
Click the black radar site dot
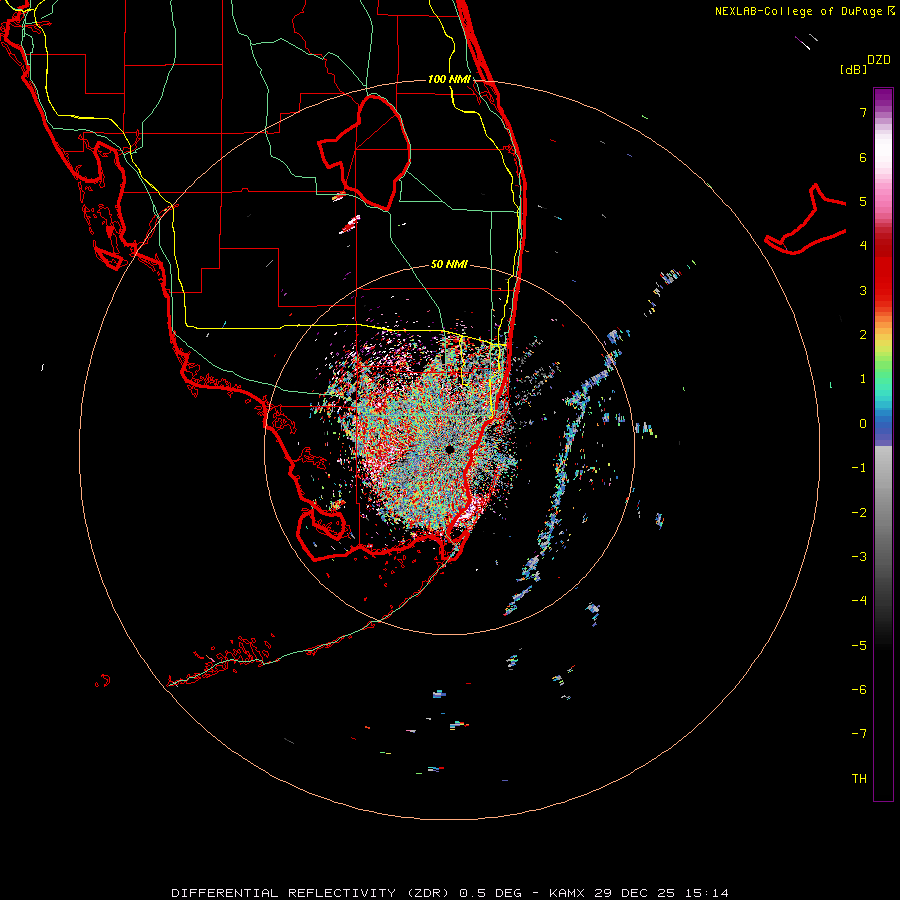click(450, 449)
